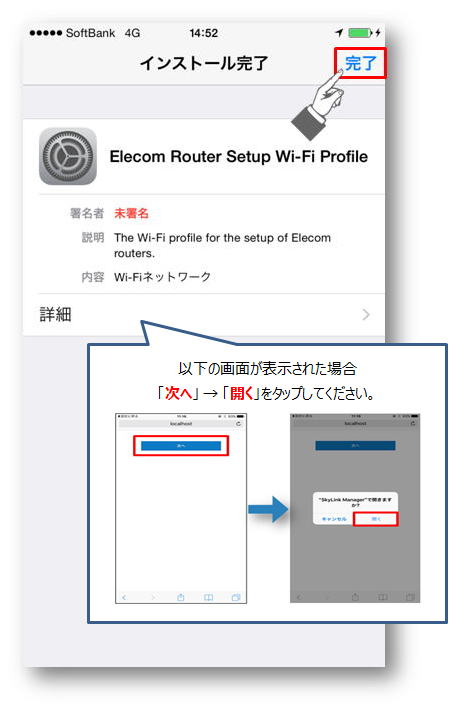The width and height of the screenshot is (467, 710).
Task: Click share icon in left Safari toolbar
Action: [x=180, y=598]
